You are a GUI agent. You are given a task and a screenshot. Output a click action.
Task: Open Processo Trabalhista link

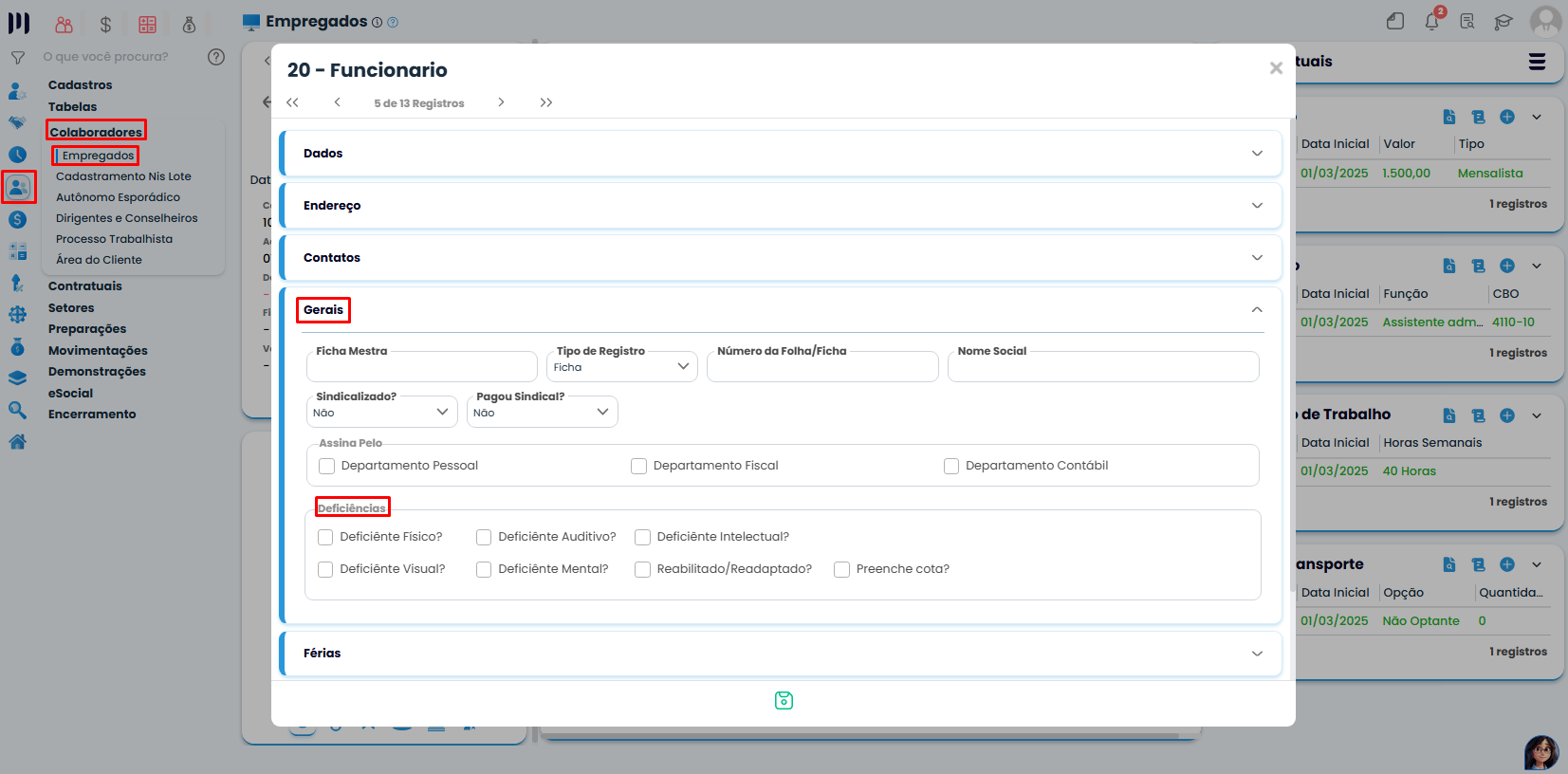point(114,239)
